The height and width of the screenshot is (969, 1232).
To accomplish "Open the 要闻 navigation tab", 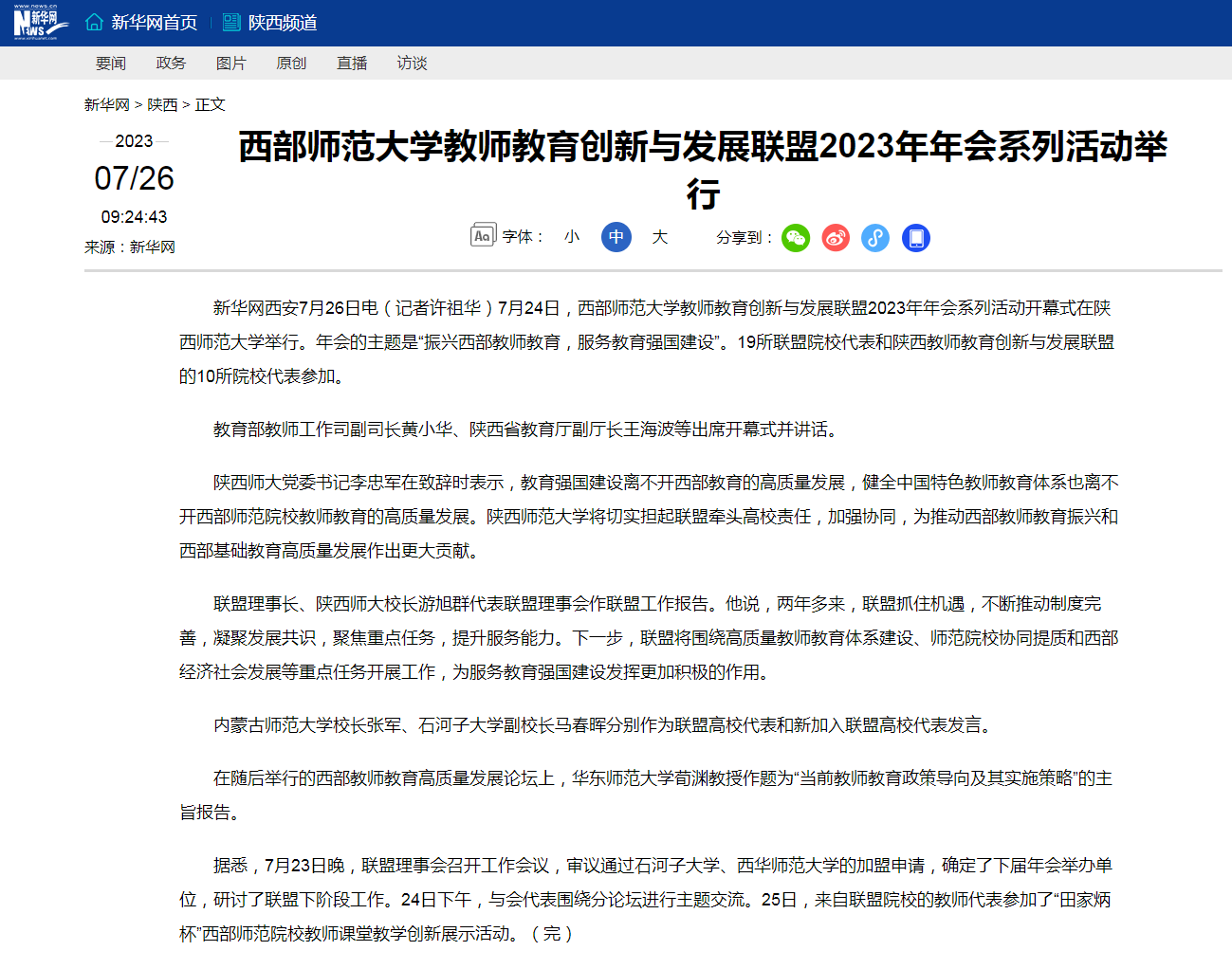I will click(111, 64).
